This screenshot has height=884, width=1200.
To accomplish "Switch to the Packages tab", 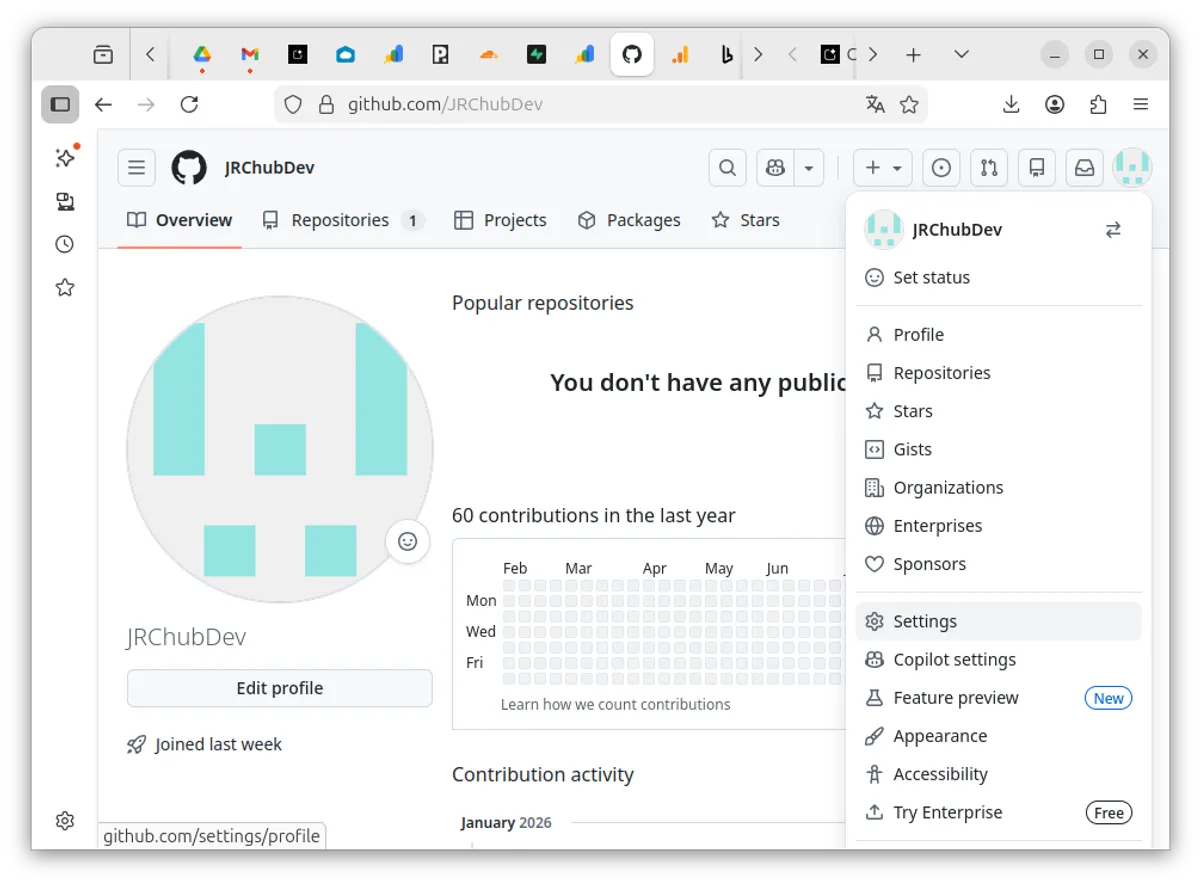I will (630, 220).
